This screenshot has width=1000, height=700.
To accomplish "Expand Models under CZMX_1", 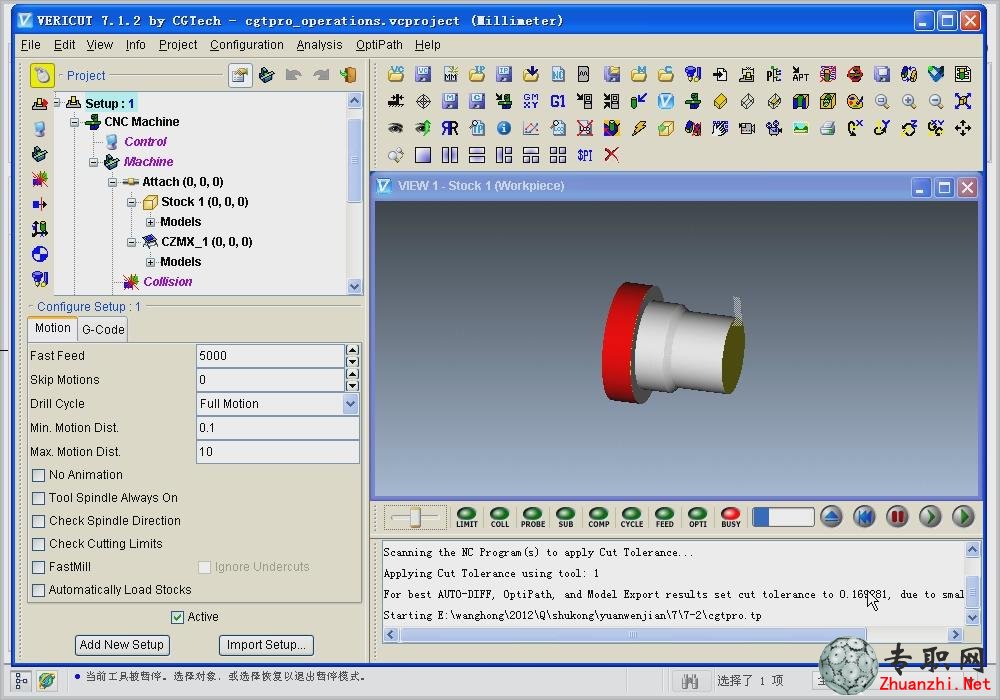I will tap(151, 262).
